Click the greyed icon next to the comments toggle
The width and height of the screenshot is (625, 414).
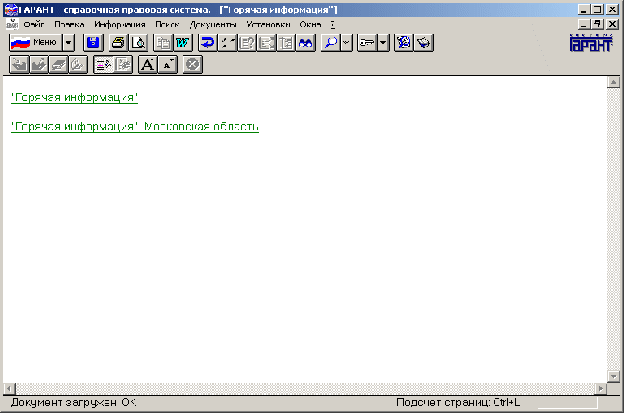pos(123,65)
